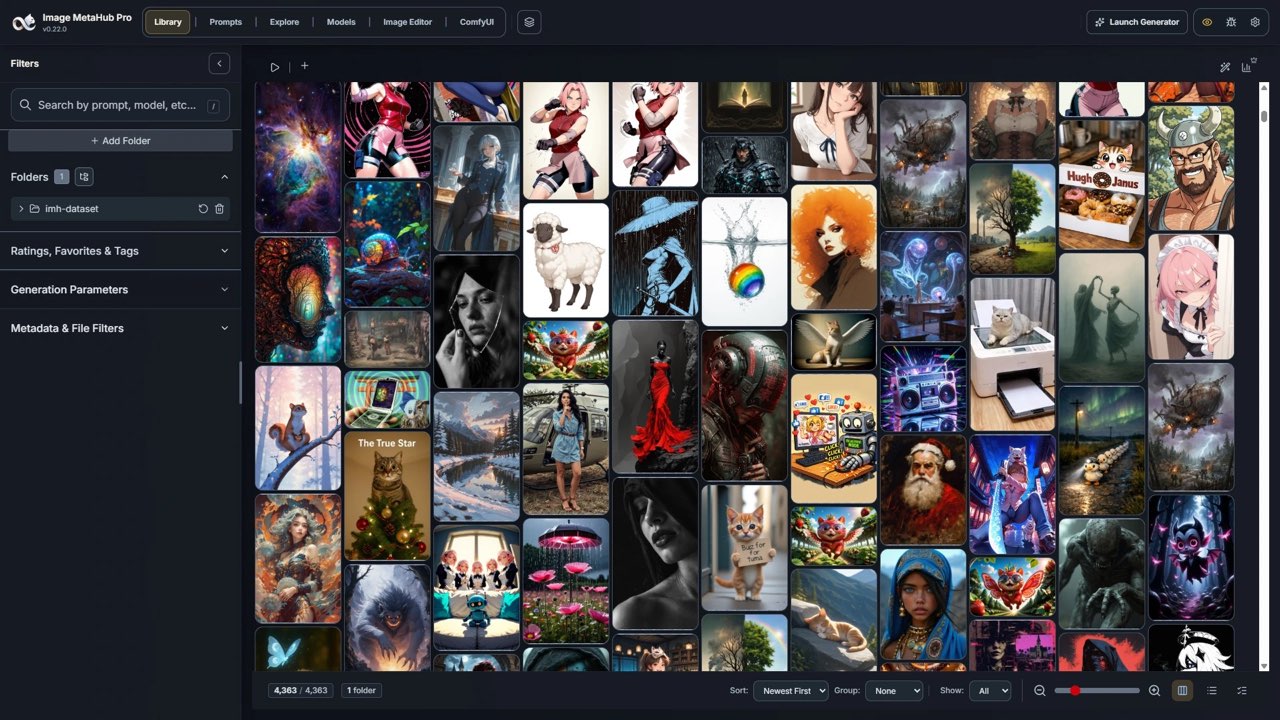The height and width of the screenshot is (720, 1280).
Task: Open the Santa Claus portrait thumbnail
Action: click(924, 489)
